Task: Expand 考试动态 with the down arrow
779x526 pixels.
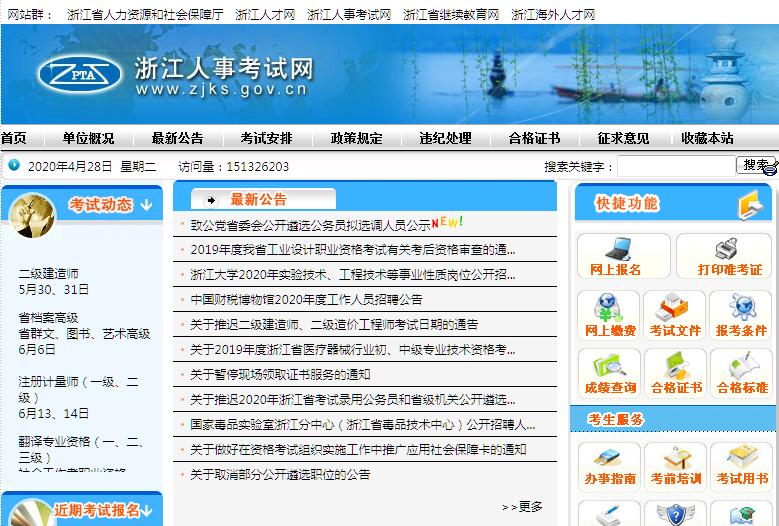Action: pyautogui.click(x=146, y=205)
